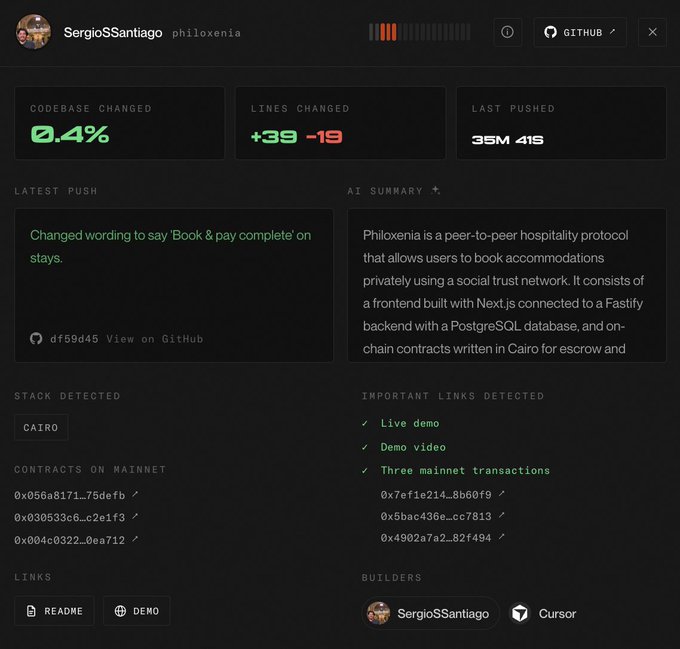
Task: Open contract 0x030533c6…c2e1f3
Action: (x=69, y=517)
